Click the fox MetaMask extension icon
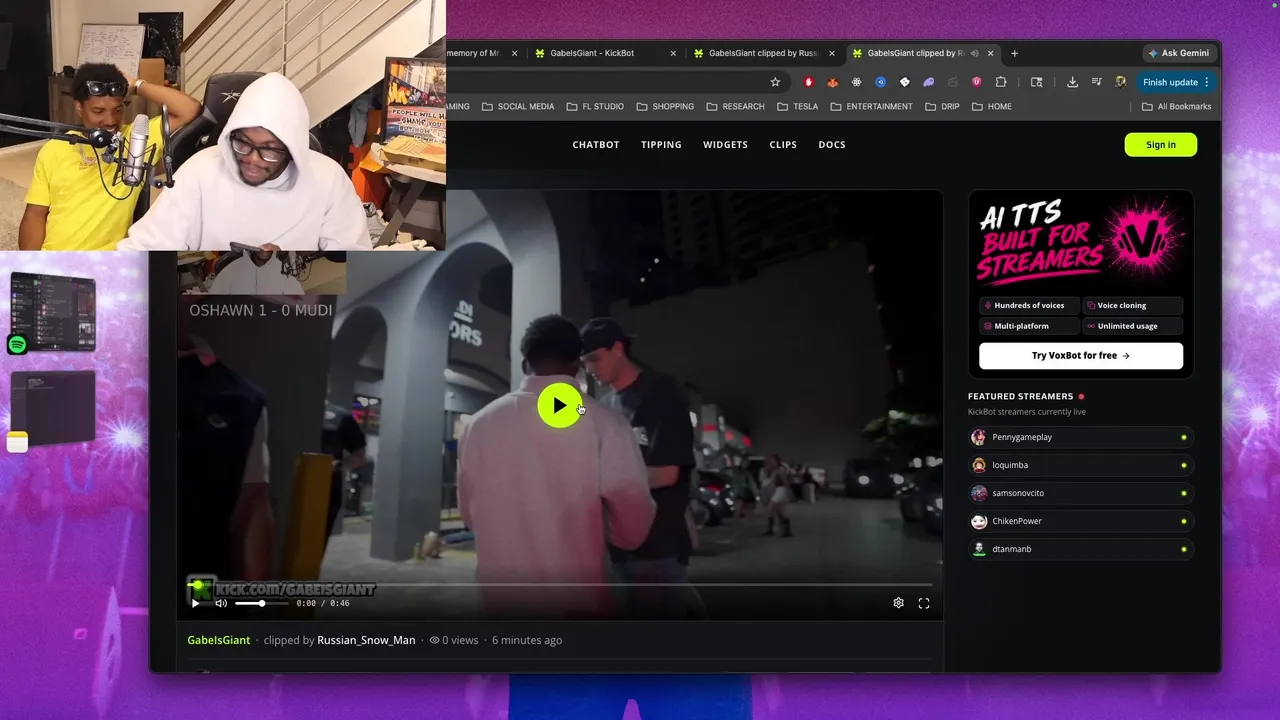This screenshot has height=720, width=1280. tap(832, 82)
